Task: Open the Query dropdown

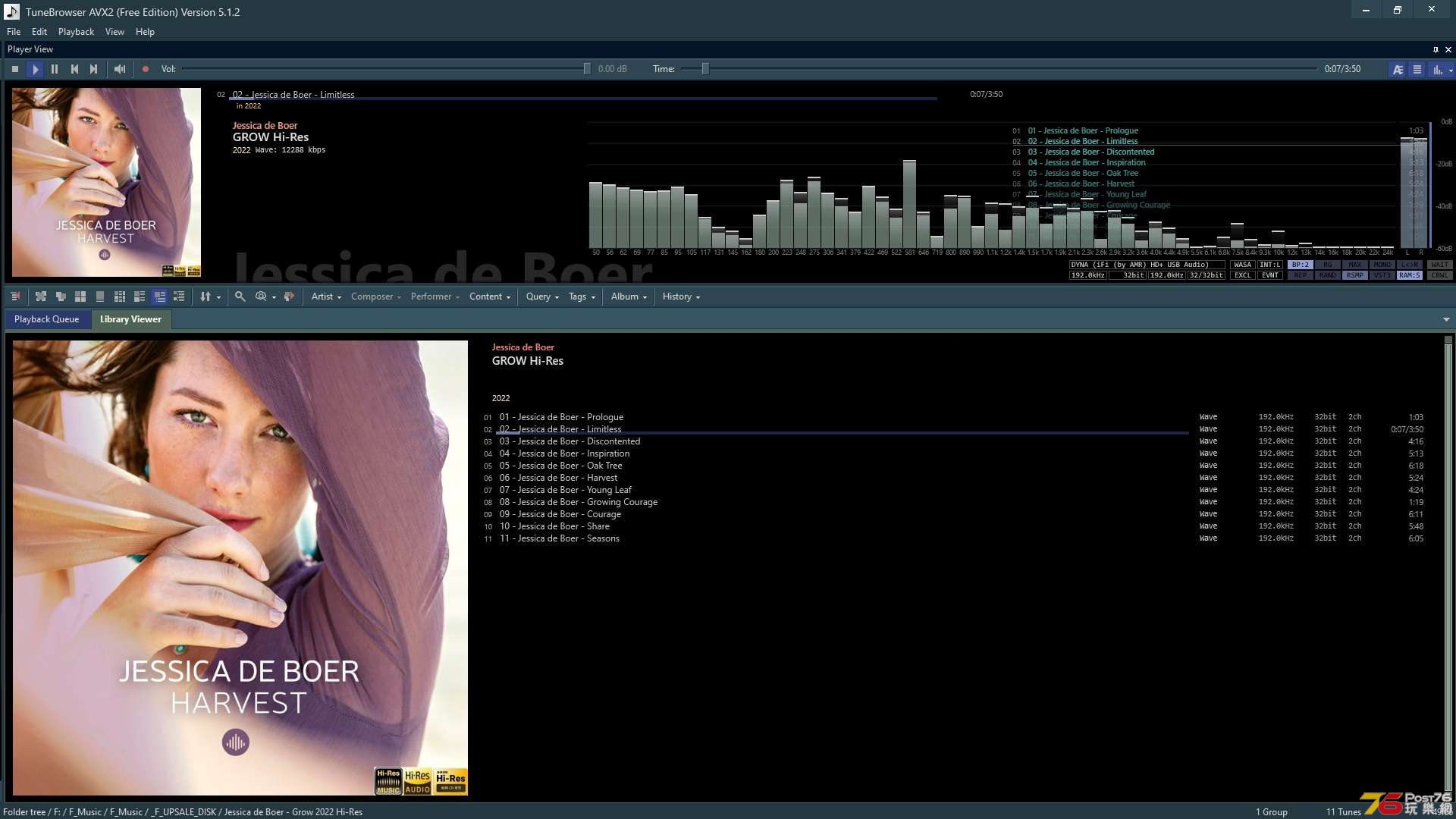Action: [x=542, y=297]
